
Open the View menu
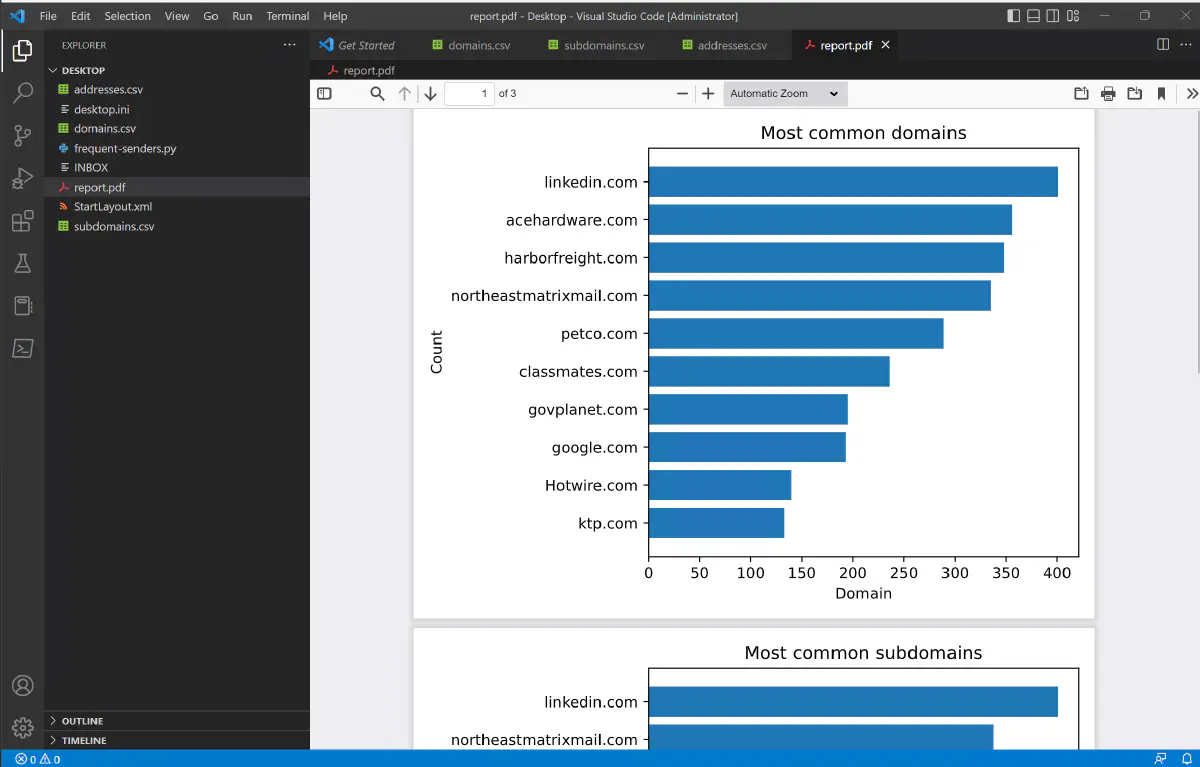click(x=177, y=16)
